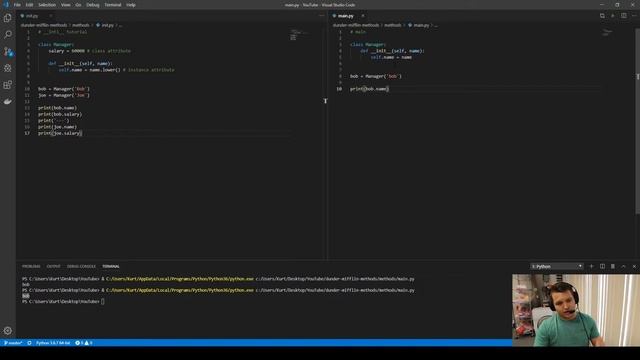Open the terminal selector dropdown '1: Python'
The width and height of the screenshot is (640, 360).
[556, 266]
